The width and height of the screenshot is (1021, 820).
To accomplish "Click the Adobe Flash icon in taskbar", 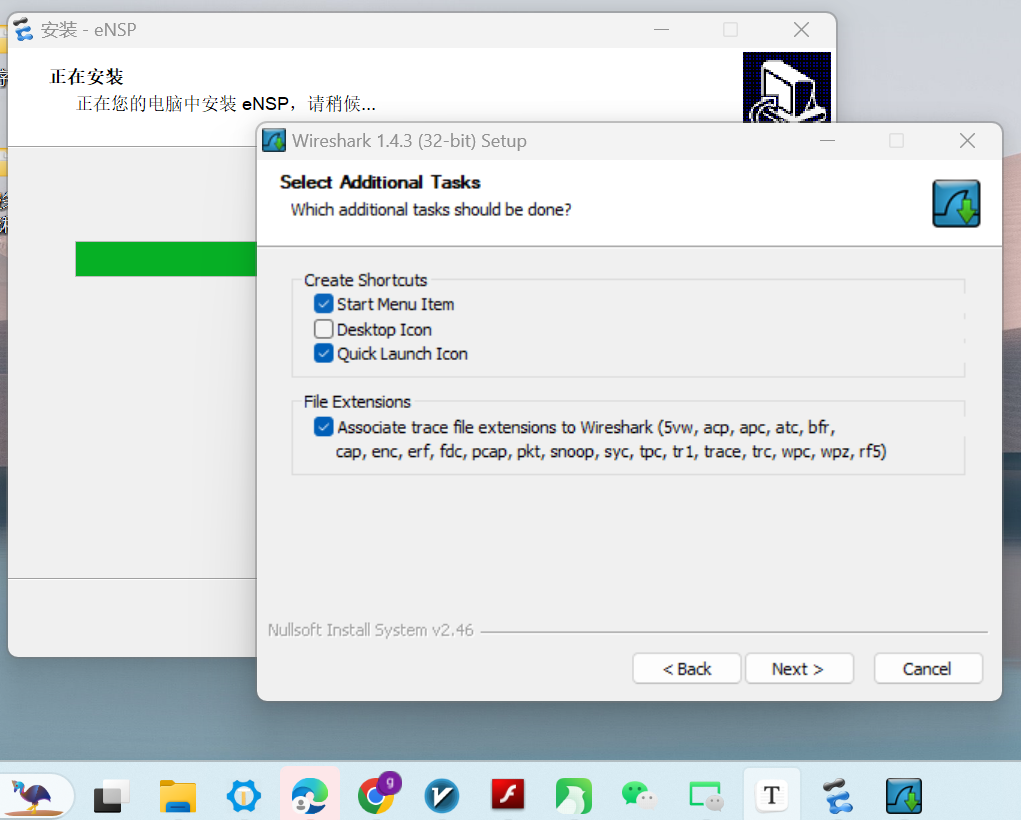I will coord(508,796).
